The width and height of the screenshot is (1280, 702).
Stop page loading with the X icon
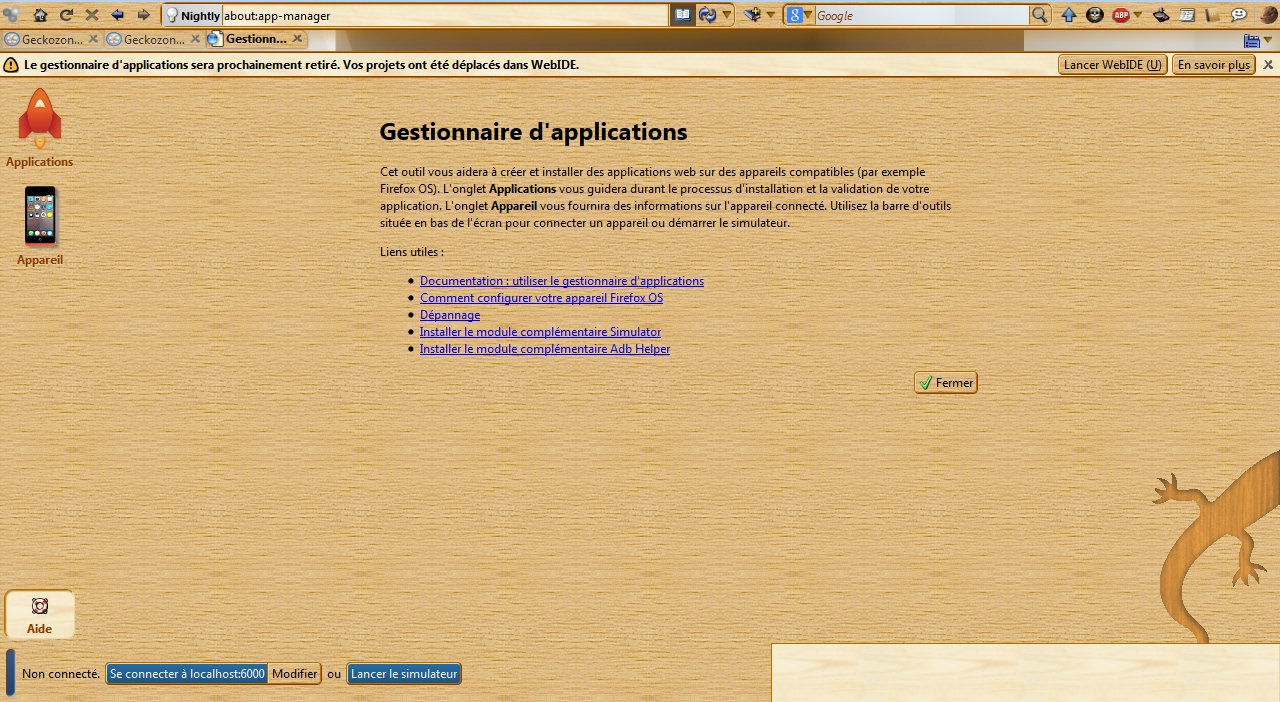click(92, 15)
